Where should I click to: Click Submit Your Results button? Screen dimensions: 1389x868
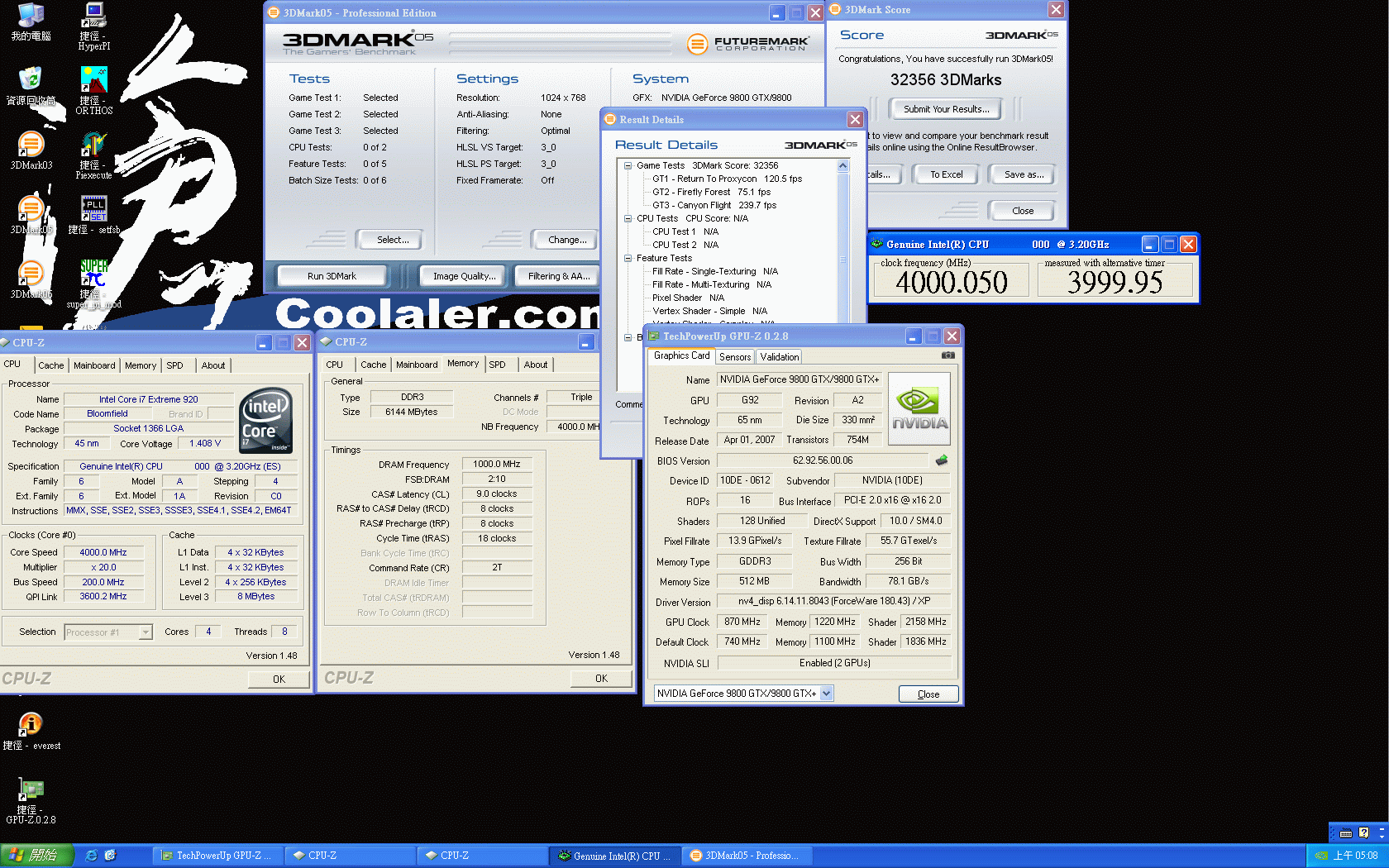pyautogui.click(x=946, y=109)
